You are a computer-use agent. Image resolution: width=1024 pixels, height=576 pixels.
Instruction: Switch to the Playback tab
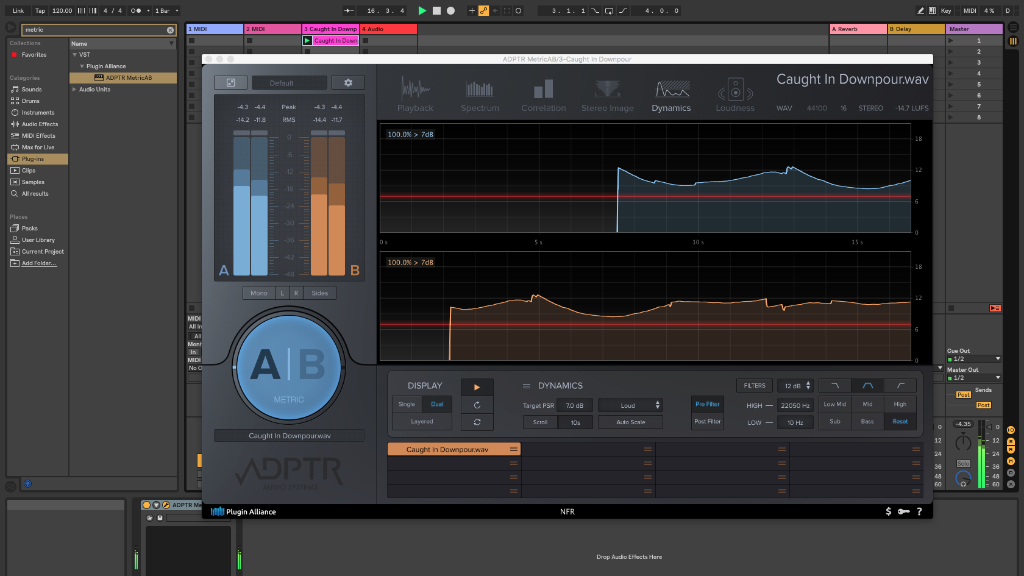click(x=415, y=95)
